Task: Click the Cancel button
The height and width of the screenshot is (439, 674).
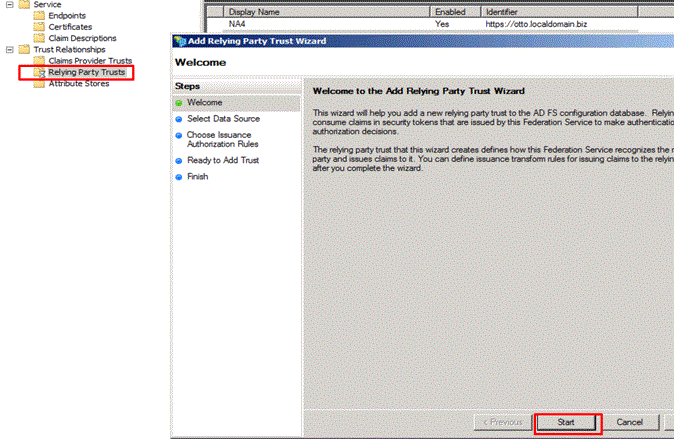Action: point(629,422)
